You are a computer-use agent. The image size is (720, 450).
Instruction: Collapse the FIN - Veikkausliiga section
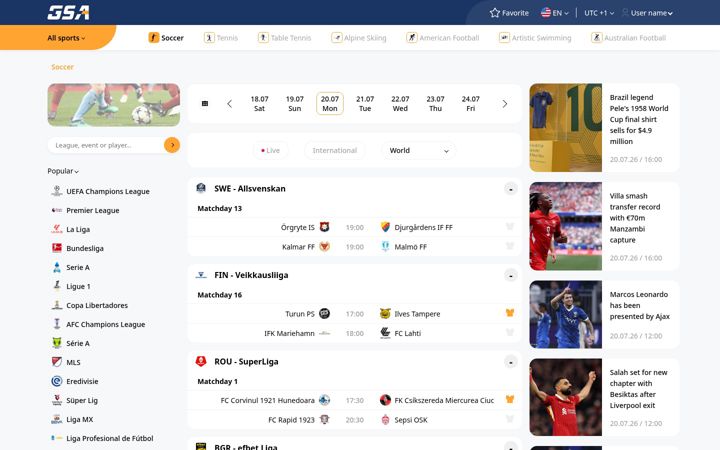coord(511,275)
